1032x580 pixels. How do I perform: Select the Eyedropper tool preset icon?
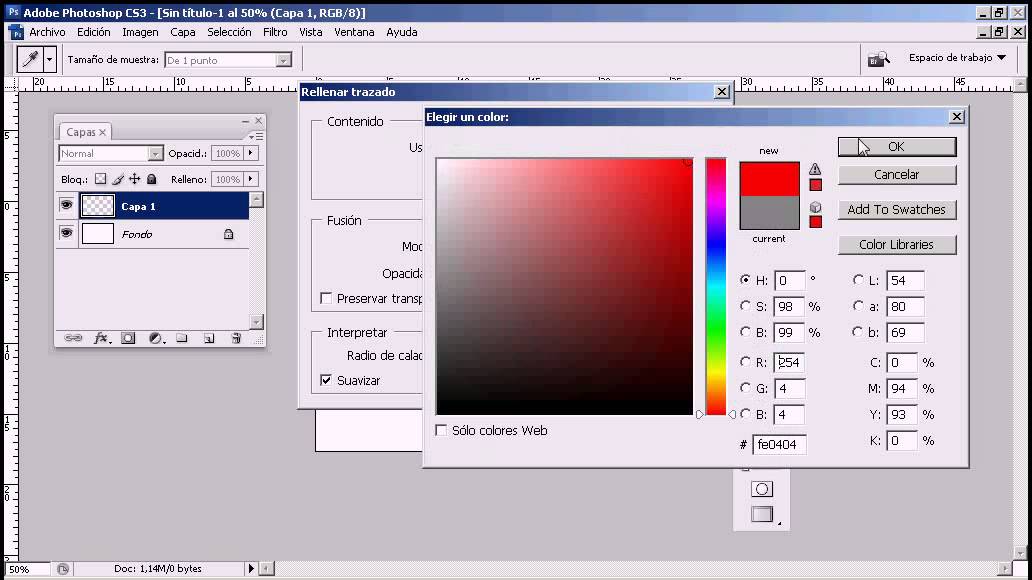point(30,59)
